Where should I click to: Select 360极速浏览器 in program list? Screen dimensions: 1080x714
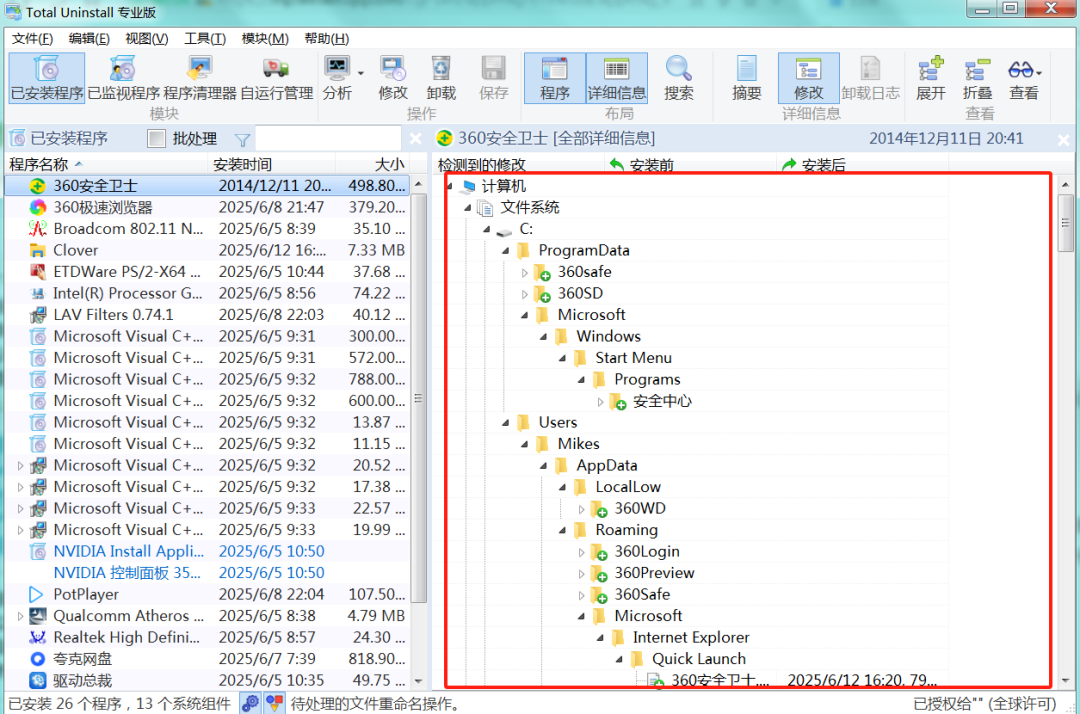coord(207,207)
